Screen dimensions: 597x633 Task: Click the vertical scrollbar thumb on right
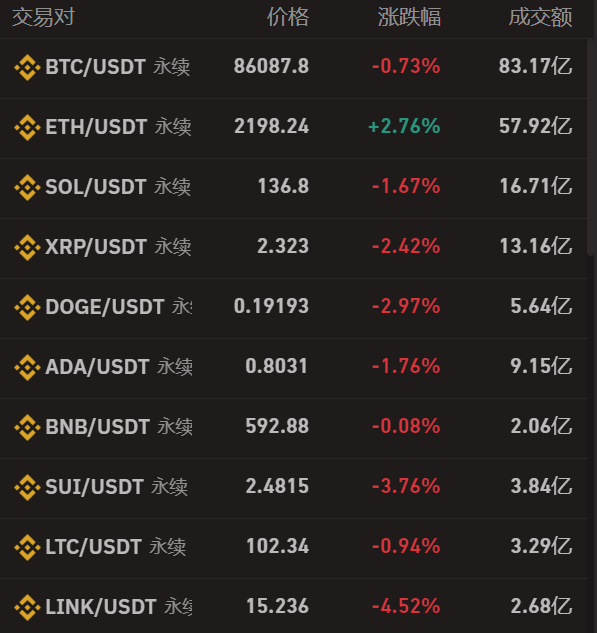coord(591,147)
